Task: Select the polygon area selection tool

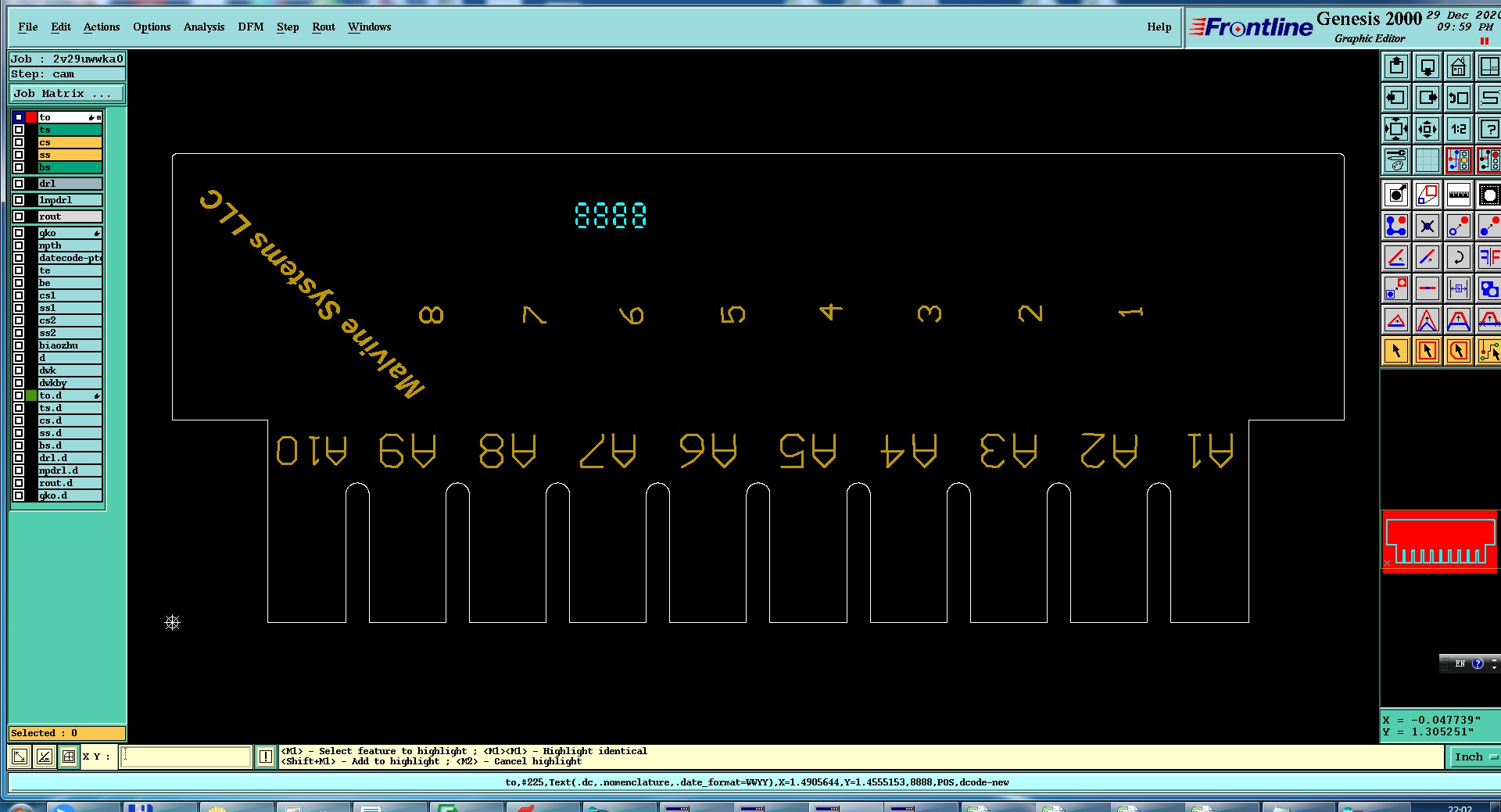Action: coord(1459,352)
